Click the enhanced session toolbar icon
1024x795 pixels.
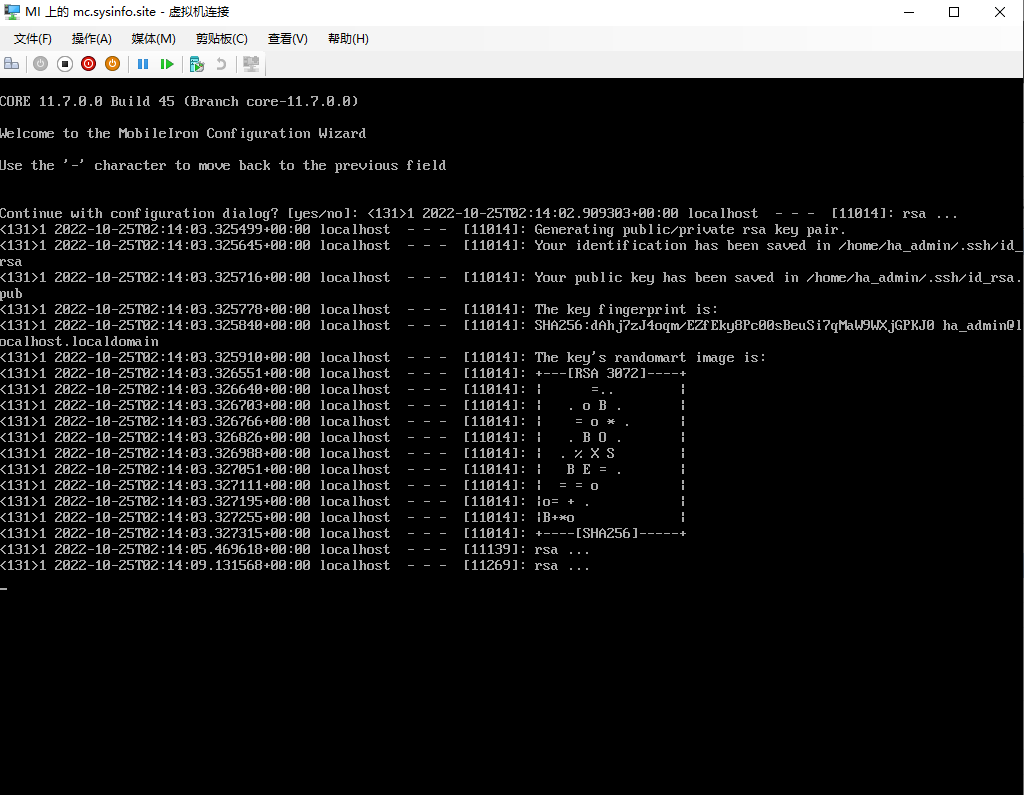tap(250, 63)
